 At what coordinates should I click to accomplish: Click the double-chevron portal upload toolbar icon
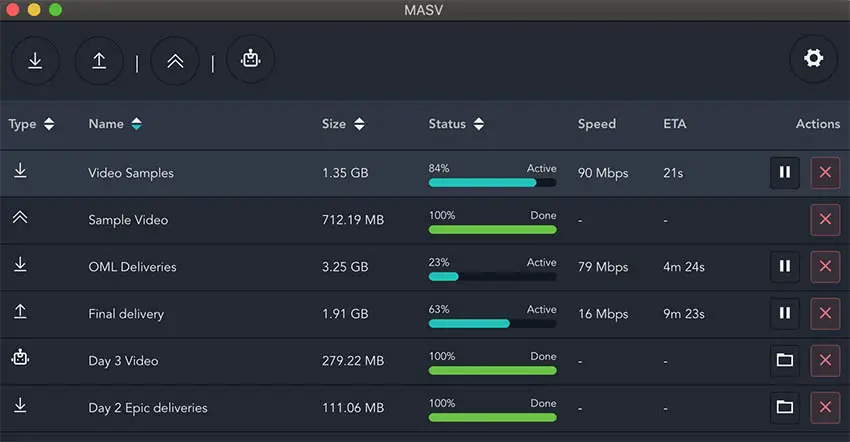click(x=175, y=60)
